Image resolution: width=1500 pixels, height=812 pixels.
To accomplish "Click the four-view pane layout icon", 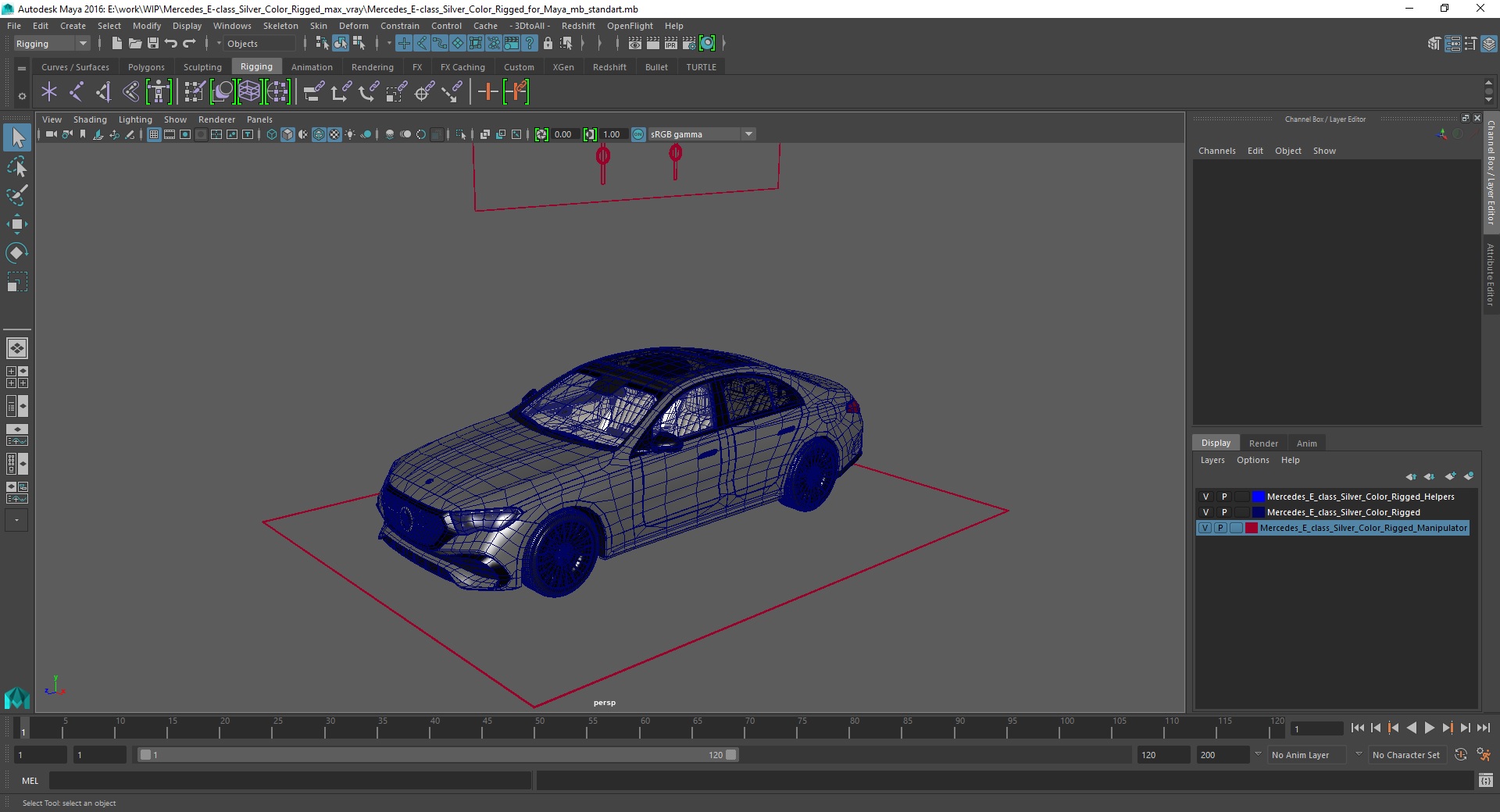I will click(x=17, y=377).
